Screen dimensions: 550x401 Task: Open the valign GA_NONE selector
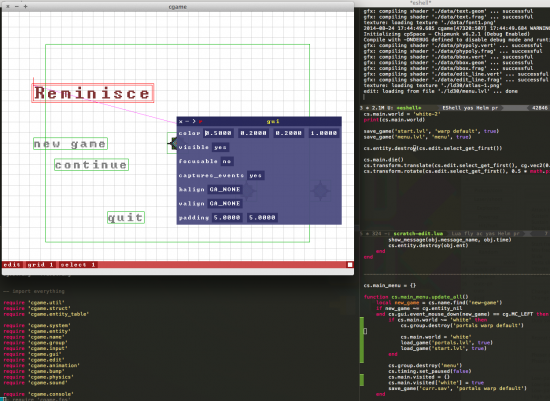pos(224,203)
